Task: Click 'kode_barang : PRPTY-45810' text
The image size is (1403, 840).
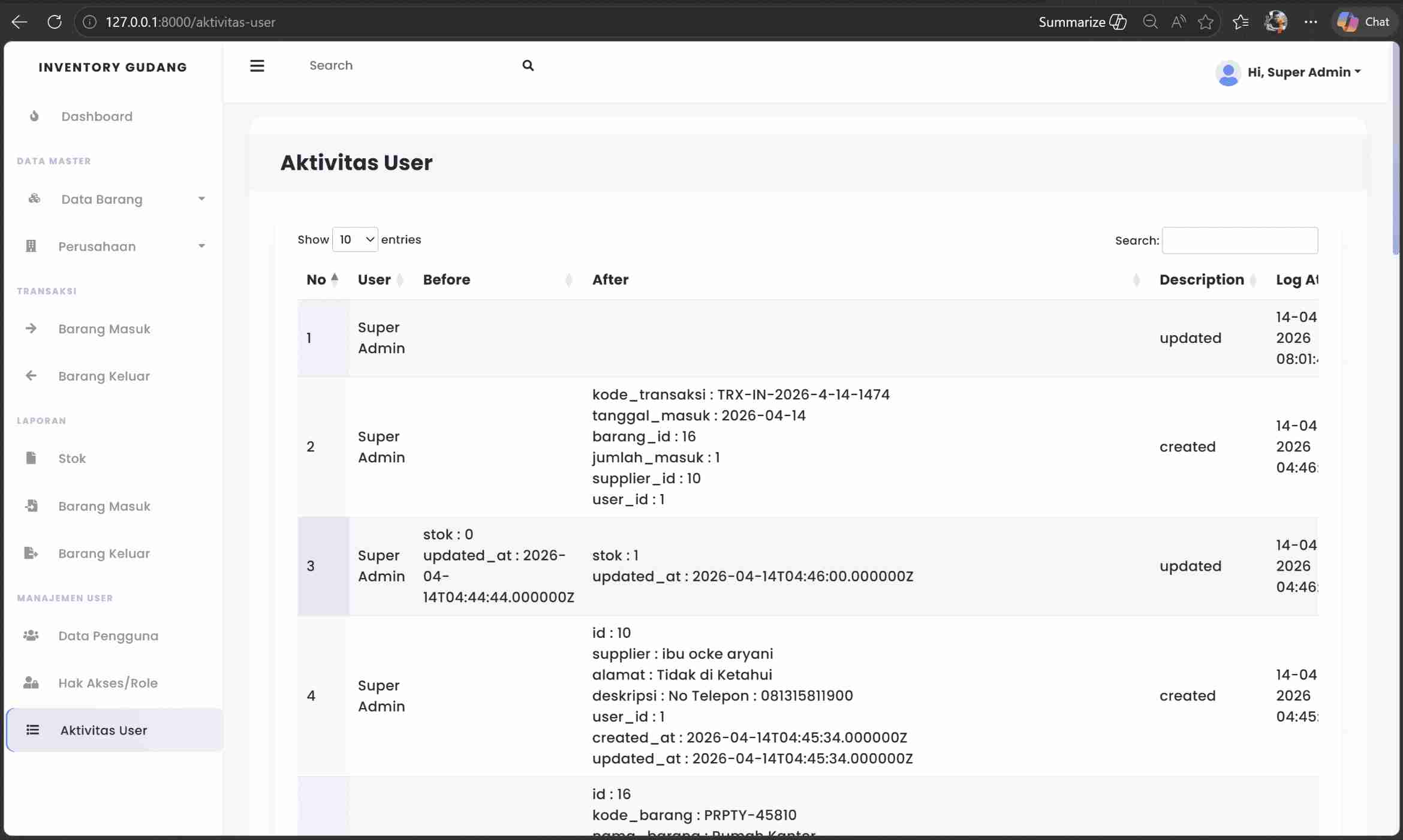Action: (694, 815)
